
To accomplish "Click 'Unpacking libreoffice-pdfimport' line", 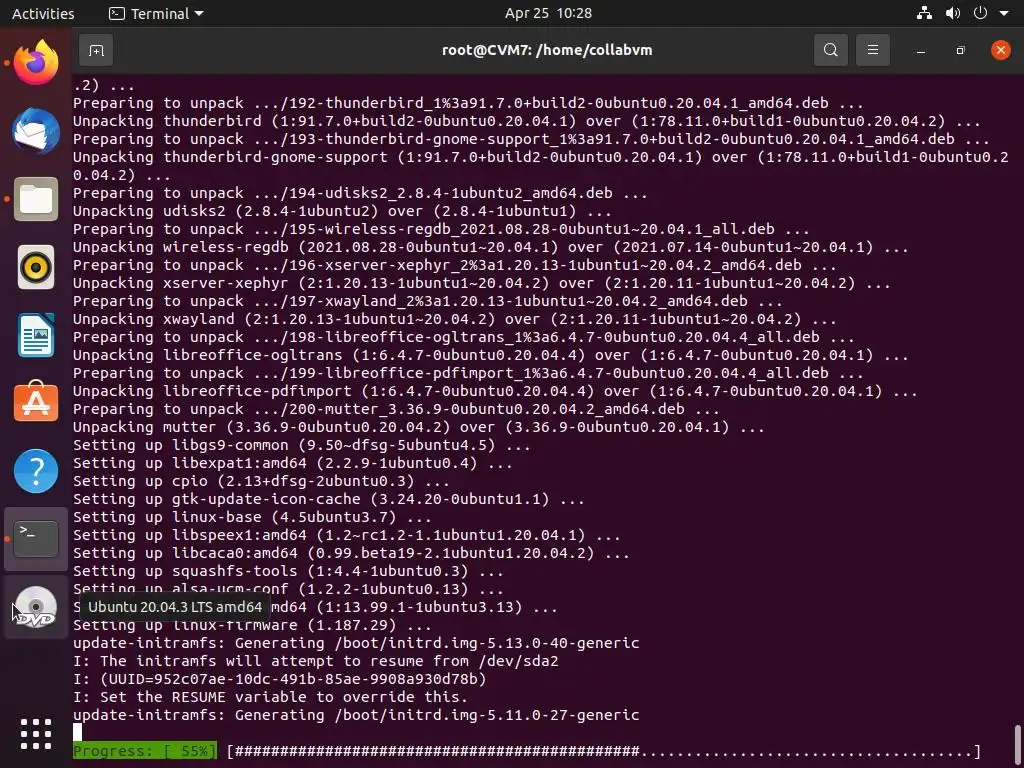I will click(495, 391).
